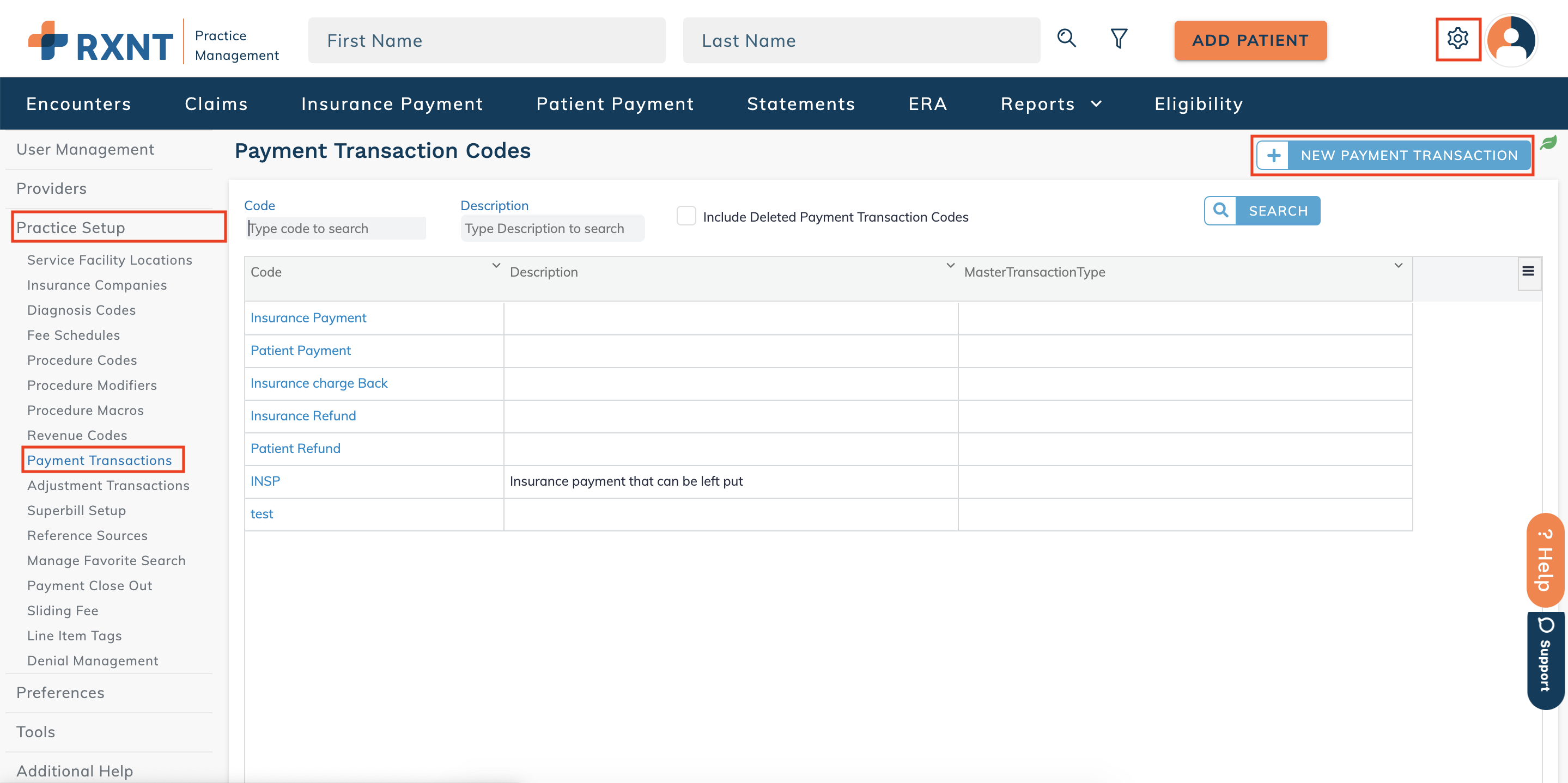Image resolution: width=1568 pixels, height=783 pixels.
Task: Click 'Insurance payment that can be left put' cell
Action: coord(731,481)
